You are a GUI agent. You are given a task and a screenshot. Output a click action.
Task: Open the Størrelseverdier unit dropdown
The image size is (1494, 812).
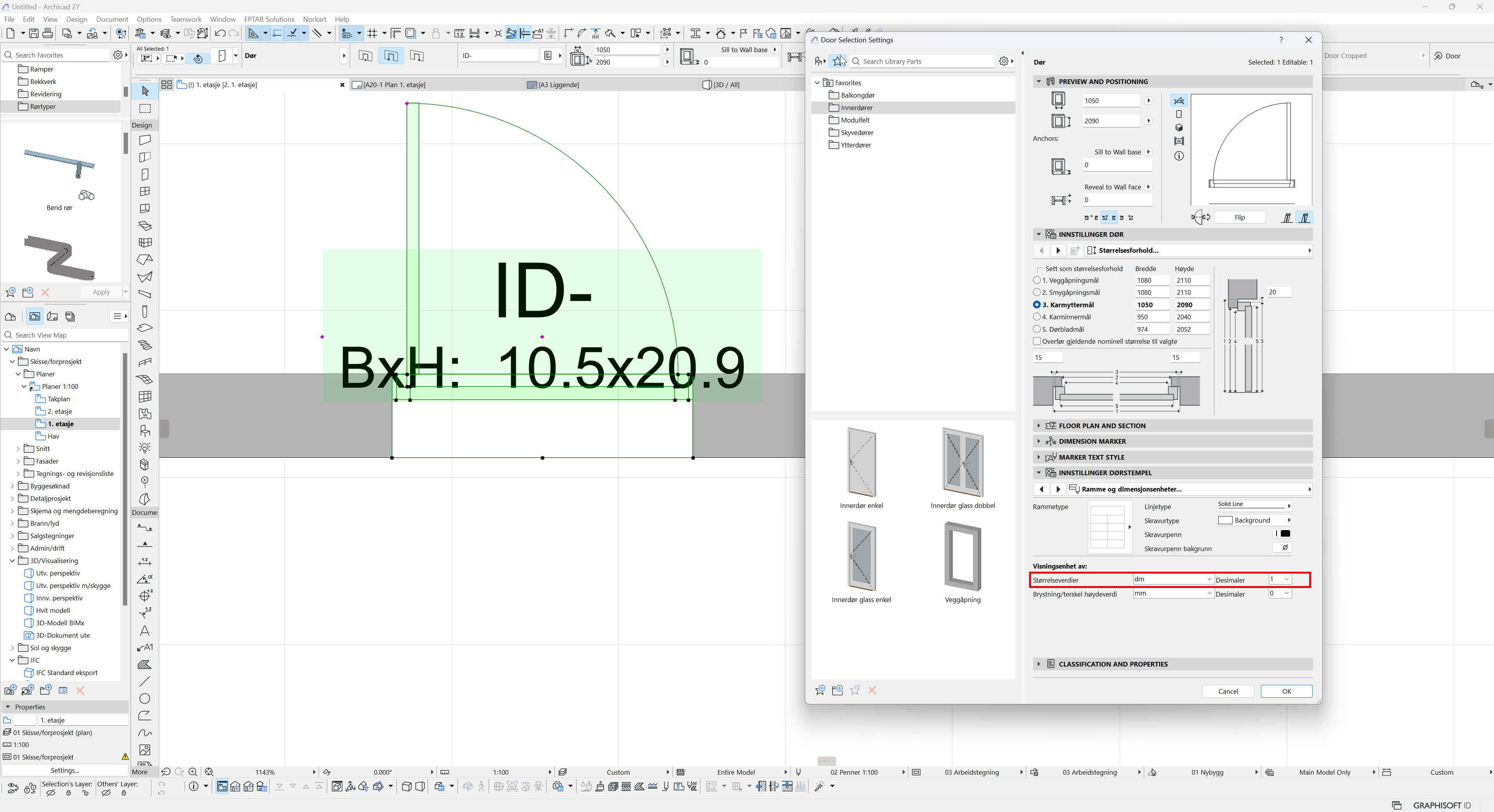pos(1173,579)
